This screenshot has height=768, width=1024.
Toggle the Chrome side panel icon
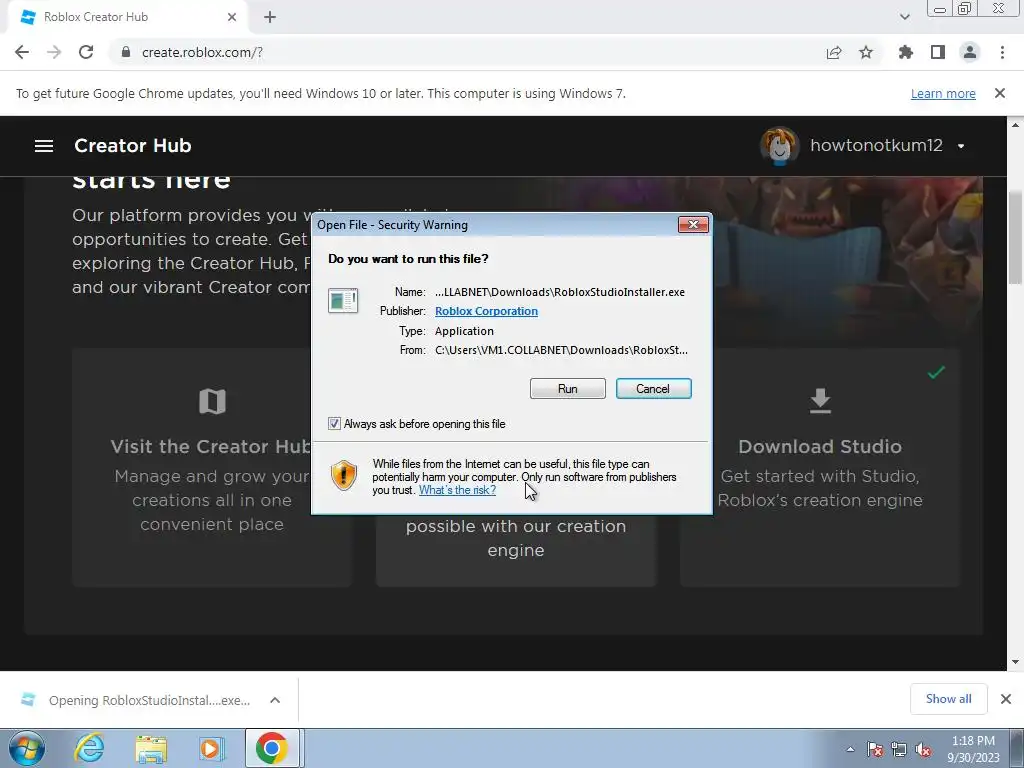coord(938,52)
